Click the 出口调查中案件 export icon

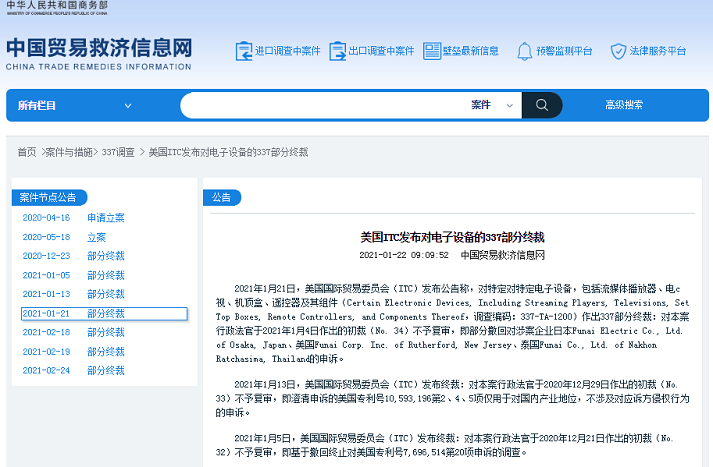point(337,51)
